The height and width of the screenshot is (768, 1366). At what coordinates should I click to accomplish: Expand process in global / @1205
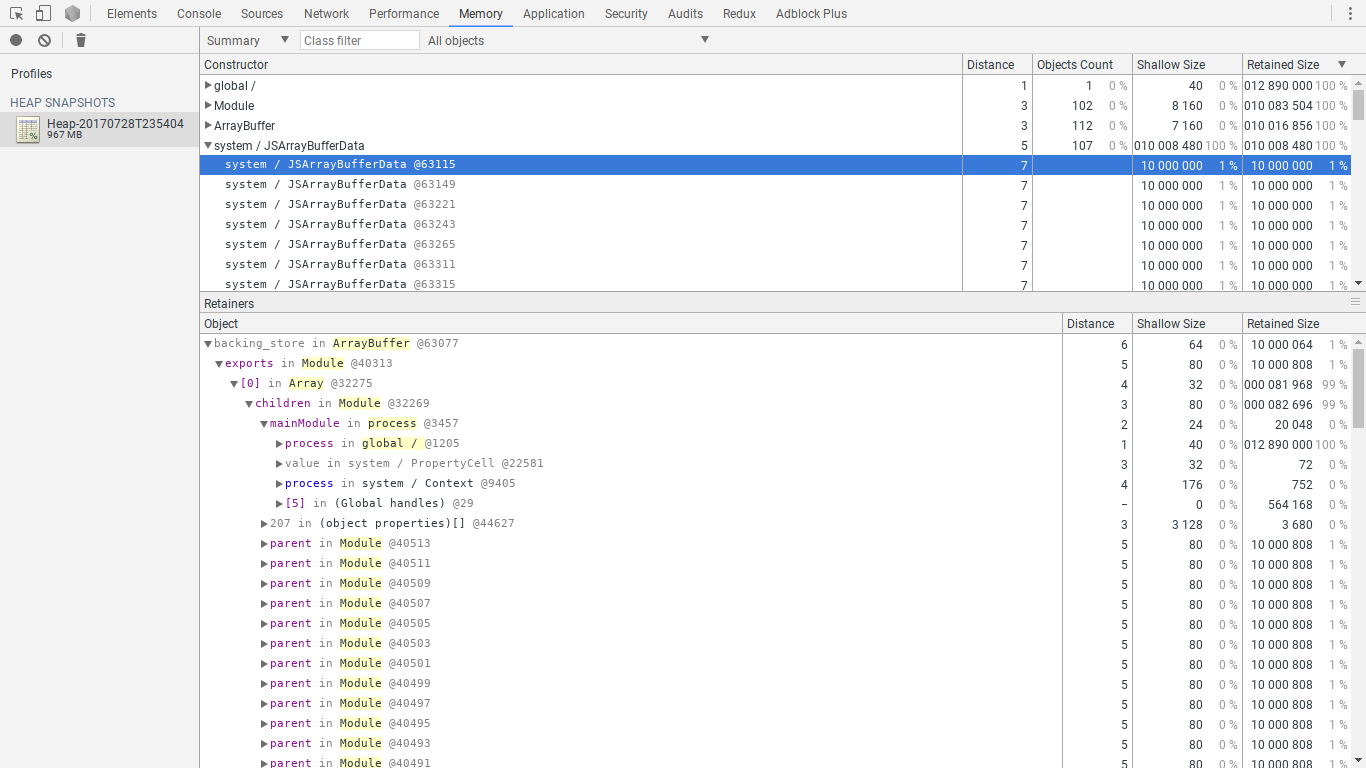tap(279, 443)
